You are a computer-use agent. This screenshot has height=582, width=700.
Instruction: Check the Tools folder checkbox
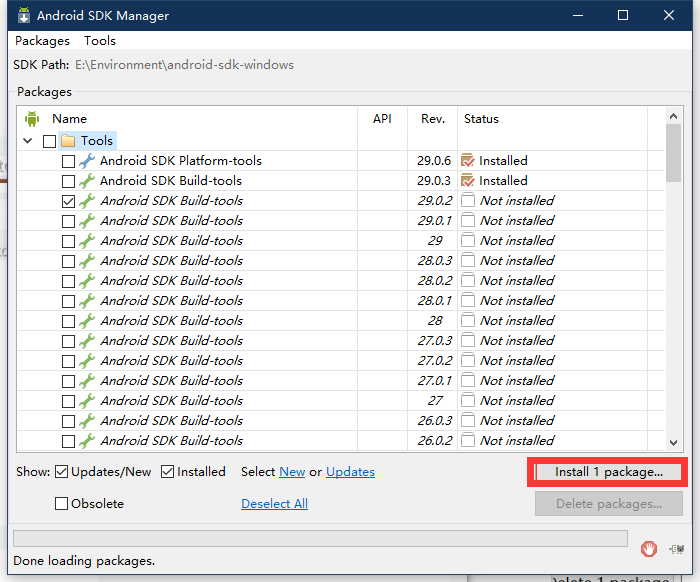pos(49,141)
